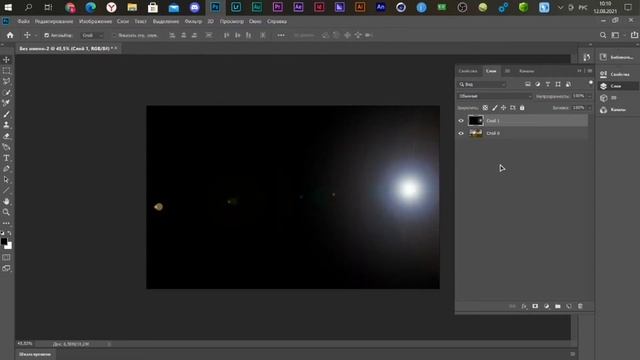Select the Brush tool
The height and width of the screenshot is (360, 640).
[x=6, y=114]
